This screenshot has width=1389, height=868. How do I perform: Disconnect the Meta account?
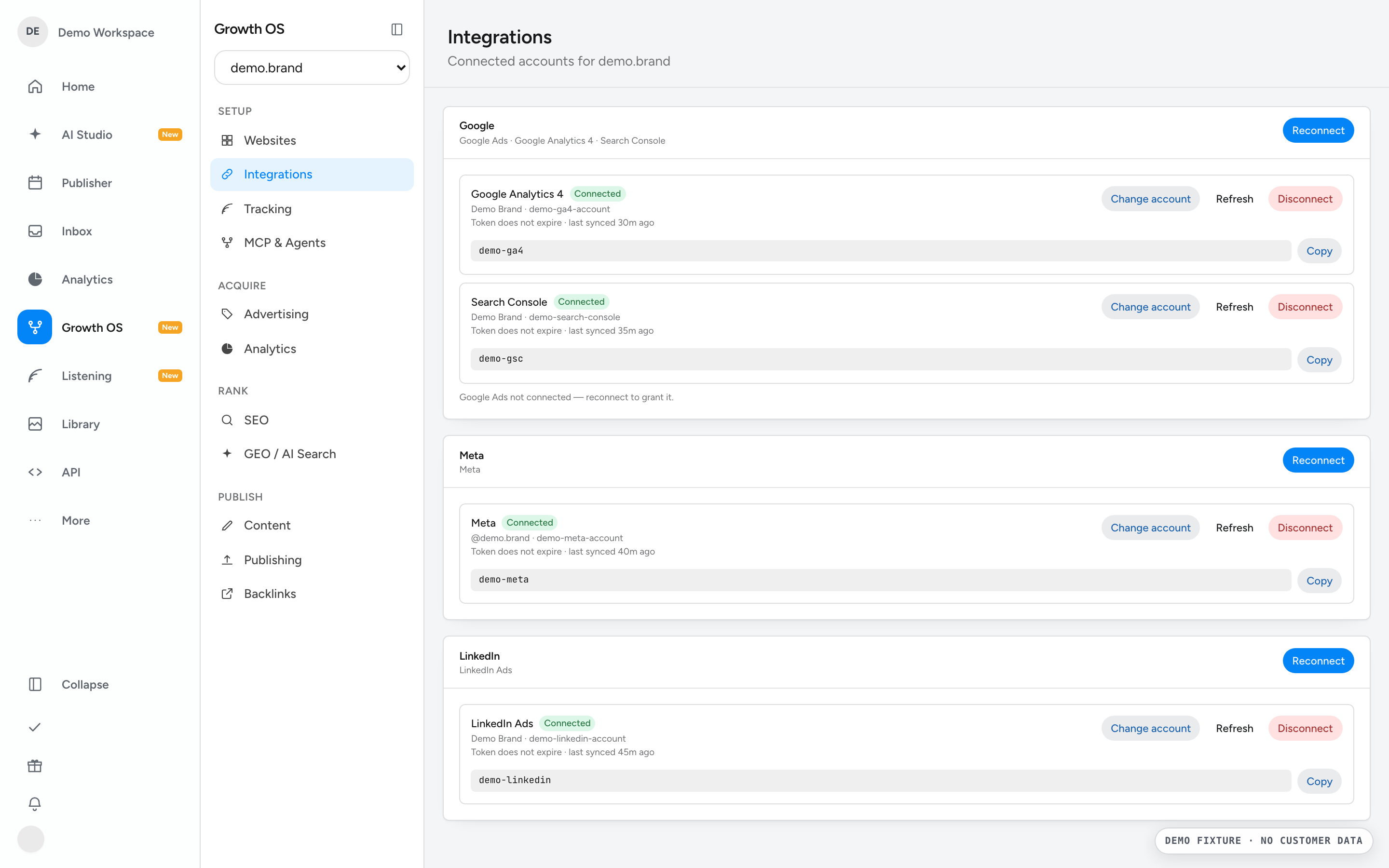(x=1305, y=528)
